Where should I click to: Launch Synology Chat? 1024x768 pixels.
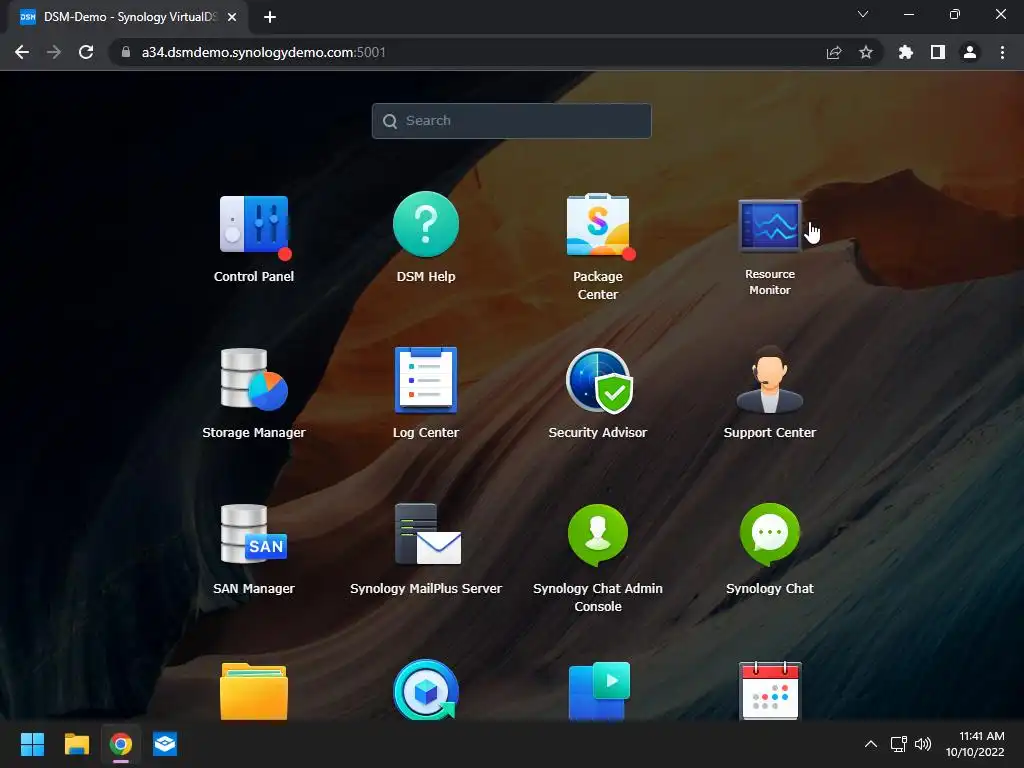pos(770,535)
